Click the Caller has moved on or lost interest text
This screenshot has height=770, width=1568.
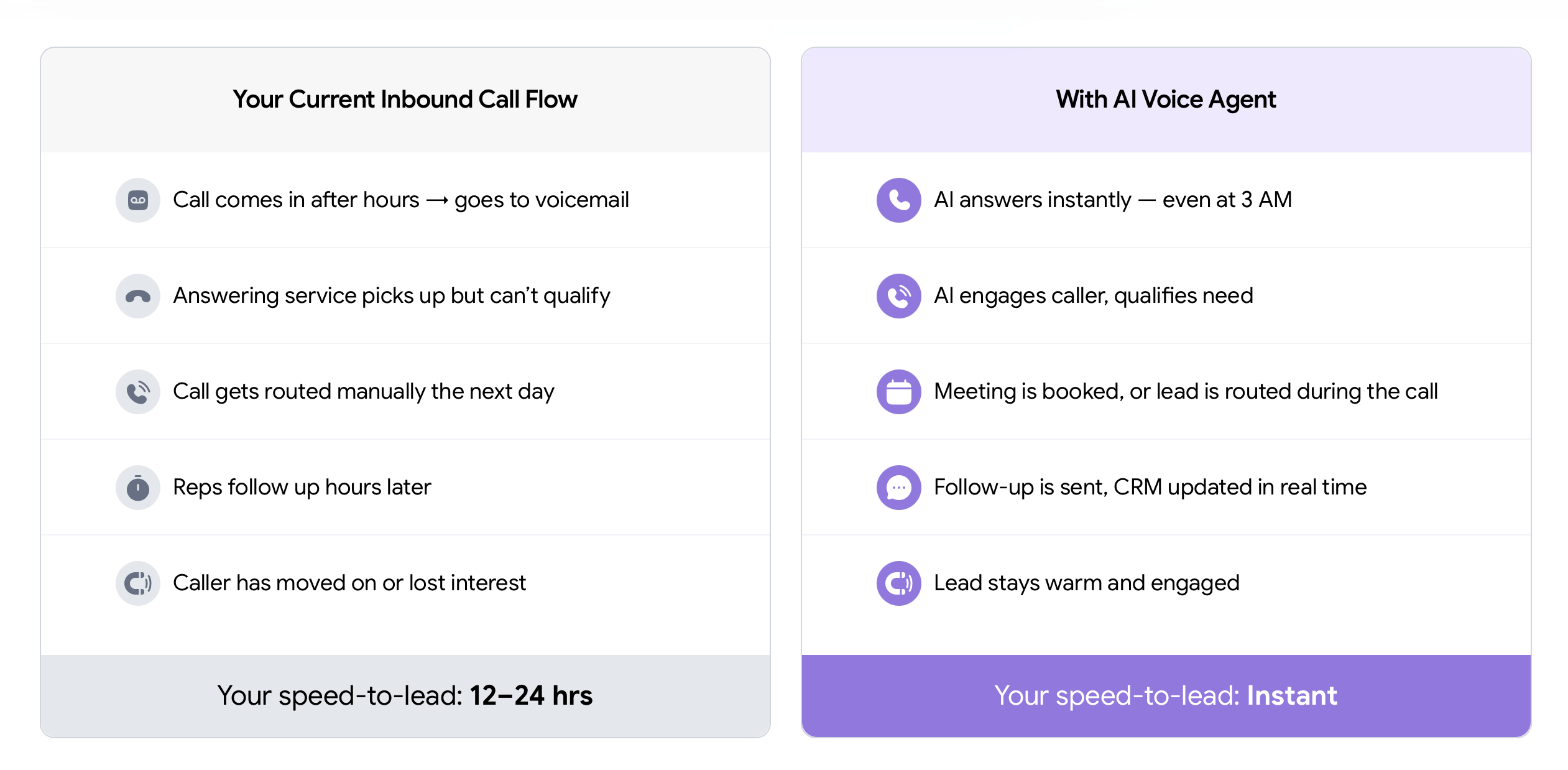point(349,583)
